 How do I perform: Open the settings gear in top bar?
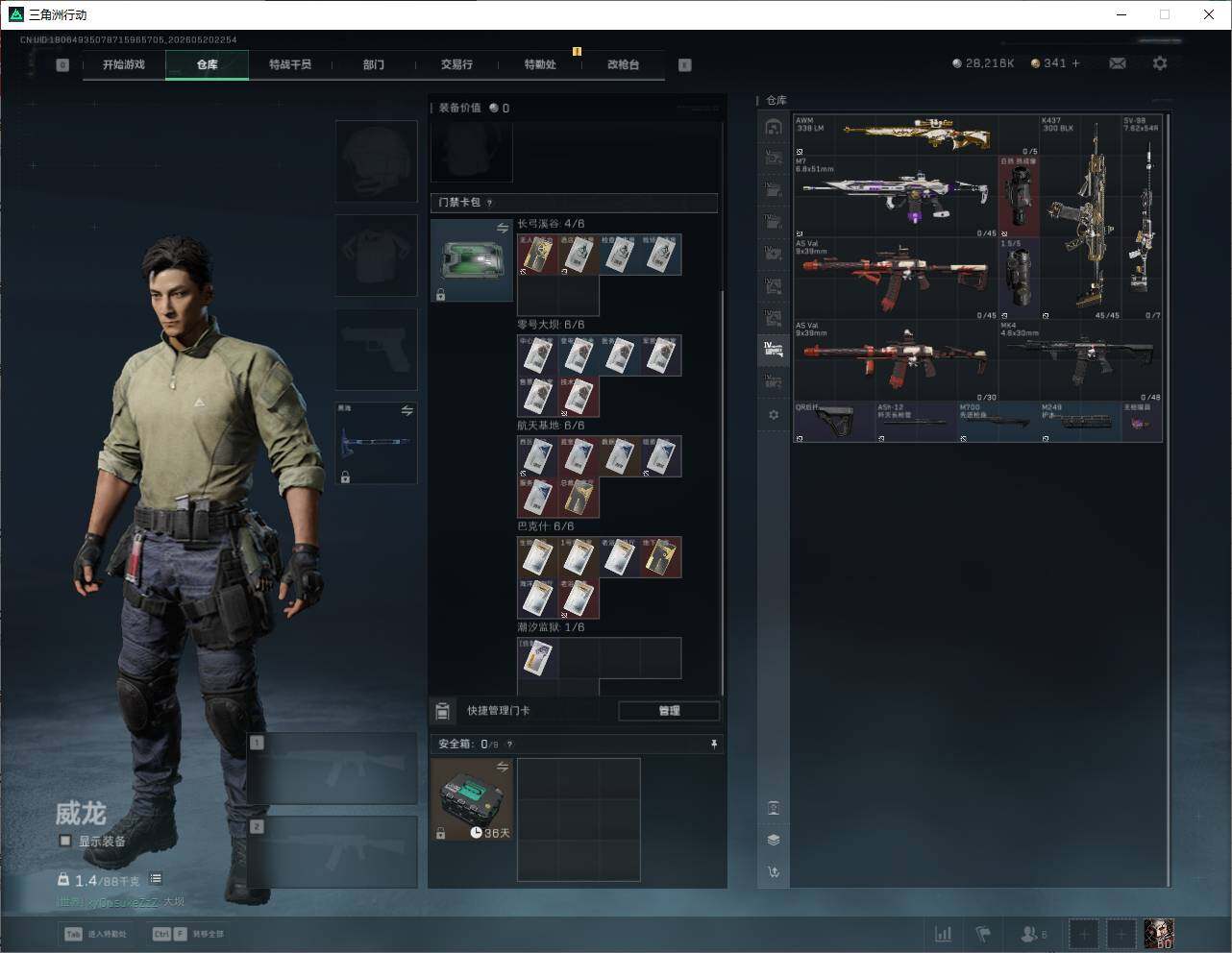(x=1160, y=63)
